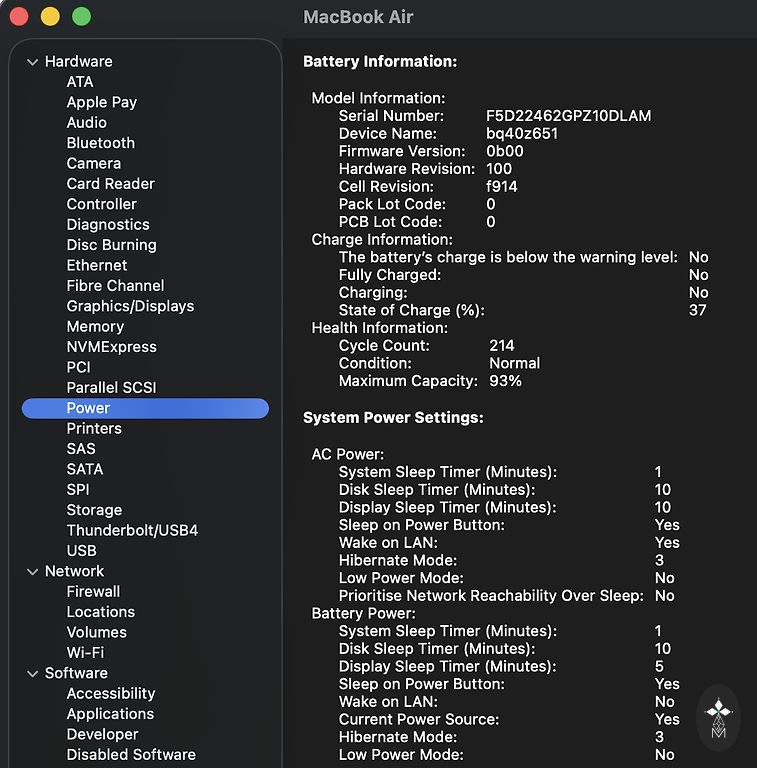757x768 pixels.
Task: Open Applications under Software
Action: tap(110, 714)
